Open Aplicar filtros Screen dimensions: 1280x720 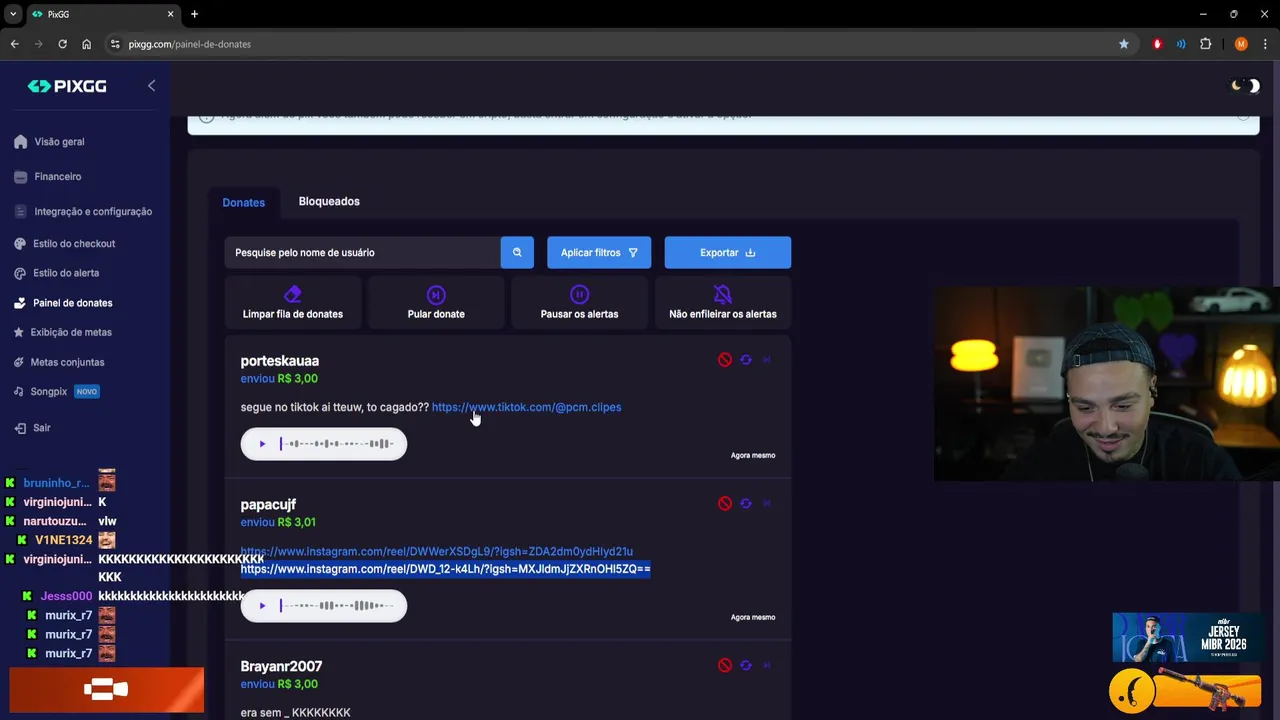pyautogui.click(x=599, y=253)
